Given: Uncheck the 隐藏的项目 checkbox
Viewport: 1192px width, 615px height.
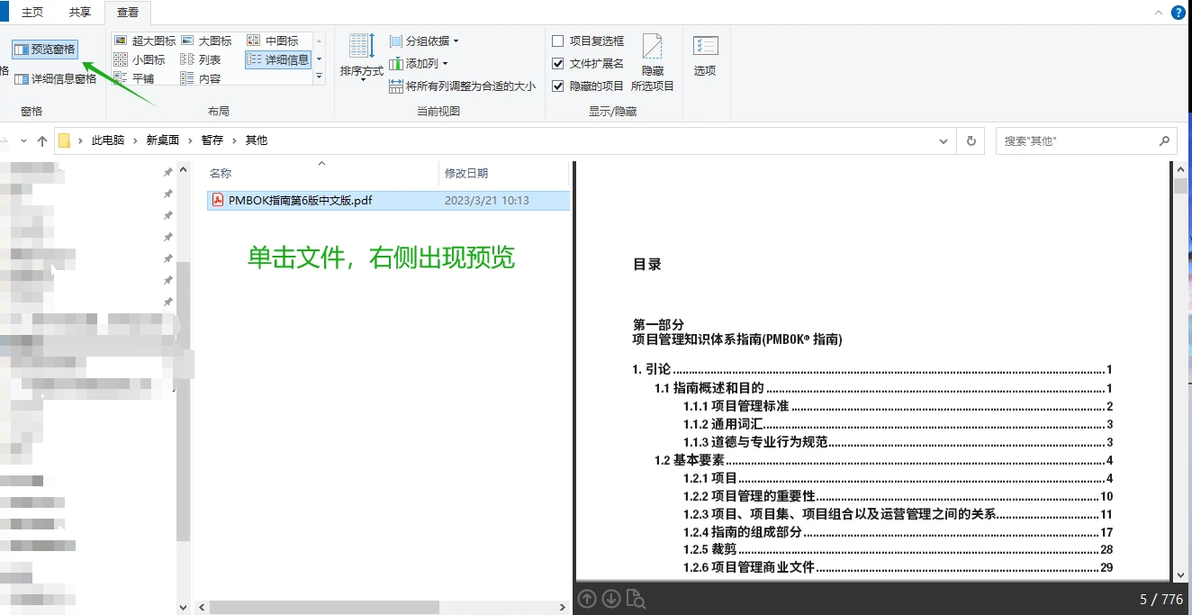Looking at the screenshot, I should click(558, 87).
